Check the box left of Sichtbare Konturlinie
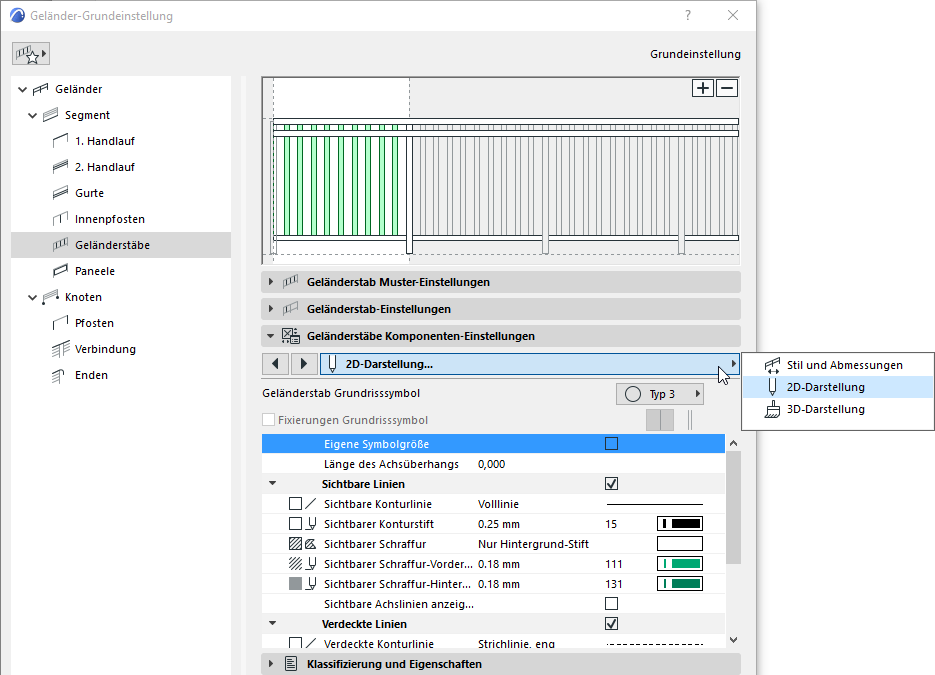Viewport: 935px width, 675px height. [295, 504]
